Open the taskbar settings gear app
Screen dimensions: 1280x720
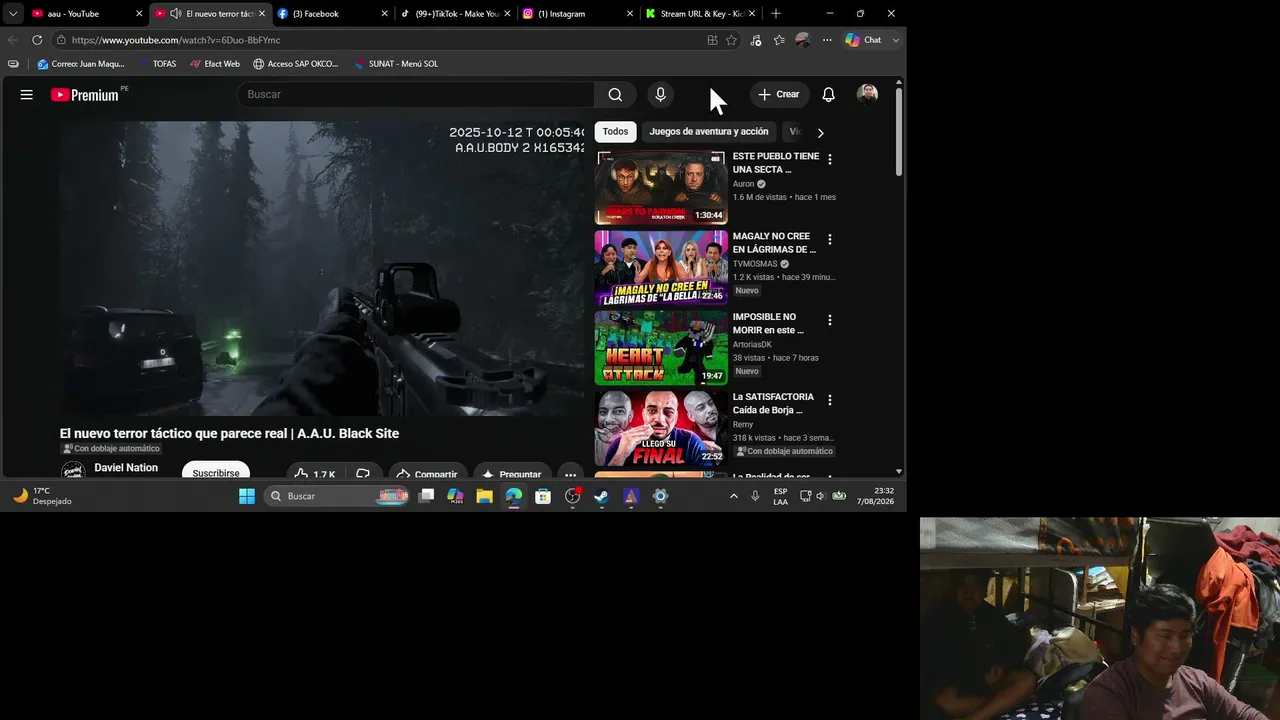click(x=660, y=496)
